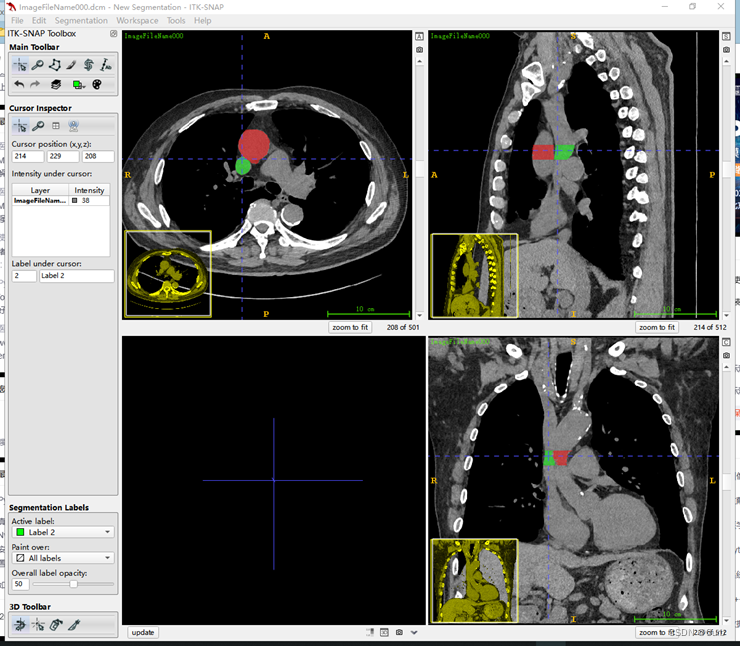Expand the coronal view layout icon
Image resolution: width=740 pixels, height=646 pixels.
[726, 342]
